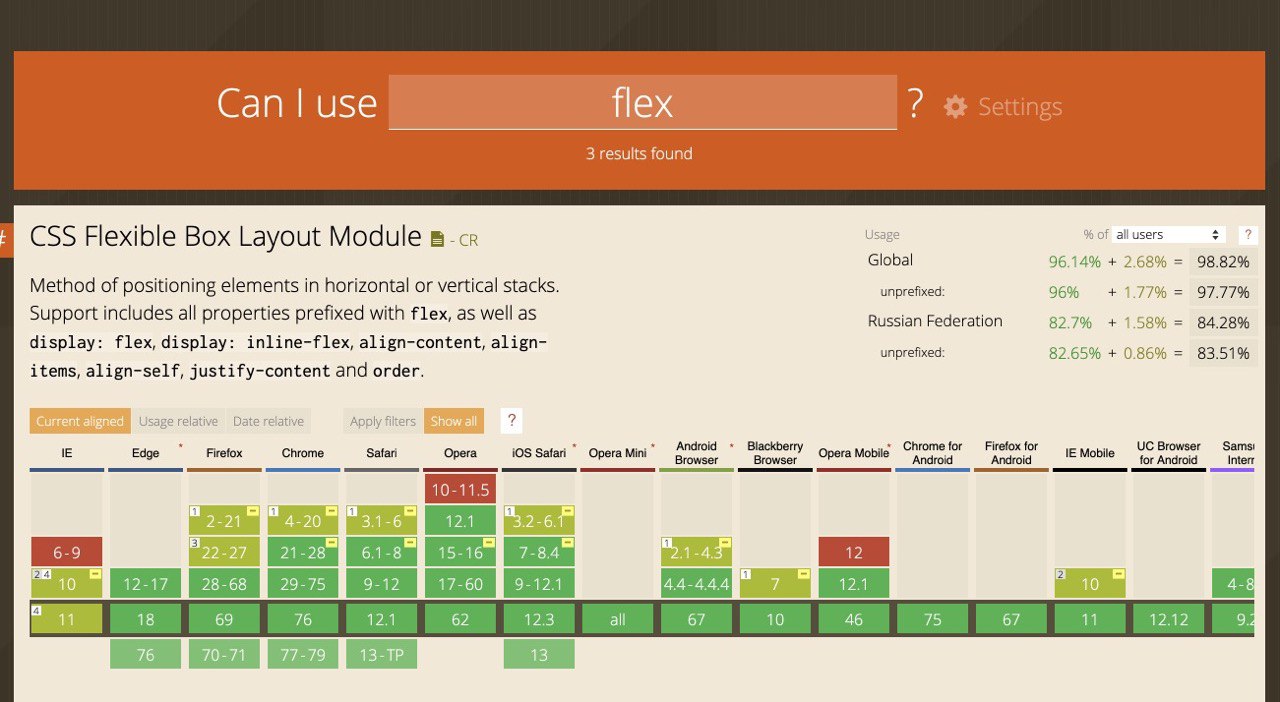Click Android Browser 4.4-4.4.4 cell
This screenshot has height=702, width=1280.
click(696, 583)
